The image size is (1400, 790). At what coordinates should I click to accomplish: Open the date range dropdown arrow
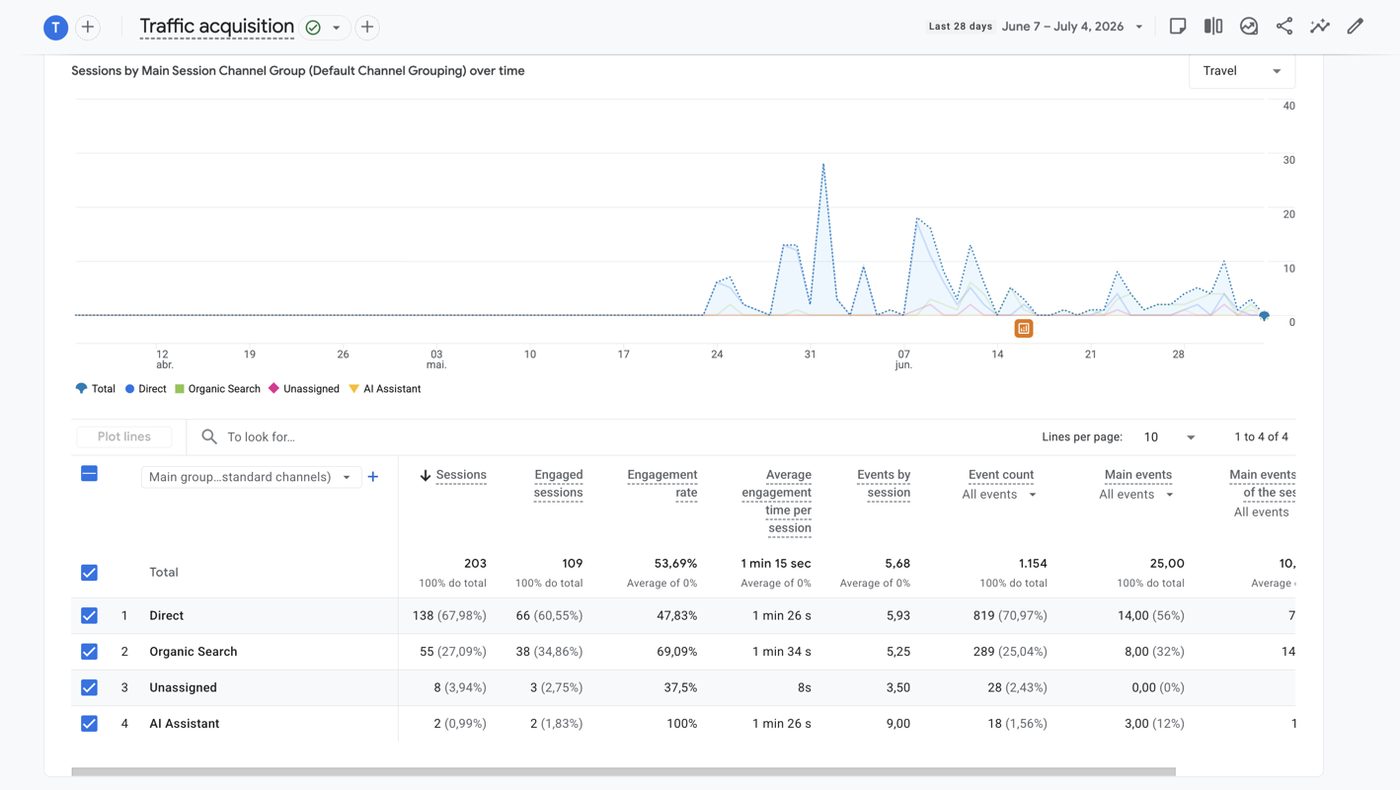pos(1139,27)
